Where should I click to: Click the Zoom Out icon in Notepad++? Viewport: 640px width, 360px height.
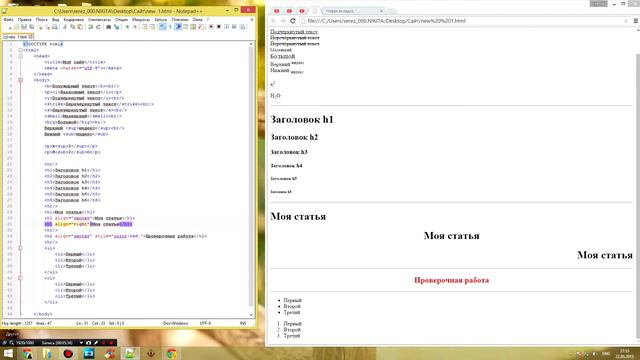pos(135,27)
